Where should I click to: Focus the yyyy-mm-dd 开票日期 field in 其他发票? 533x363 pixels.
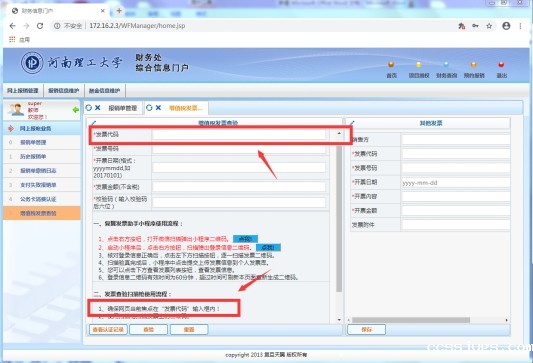click(x=456, y=183)
